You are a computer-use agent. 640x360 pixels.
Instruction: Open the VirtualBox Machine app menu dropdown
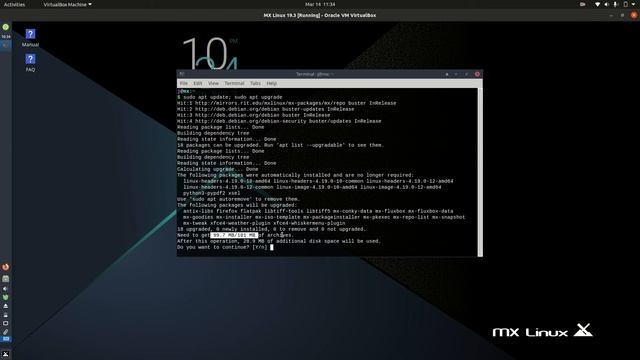67,4
